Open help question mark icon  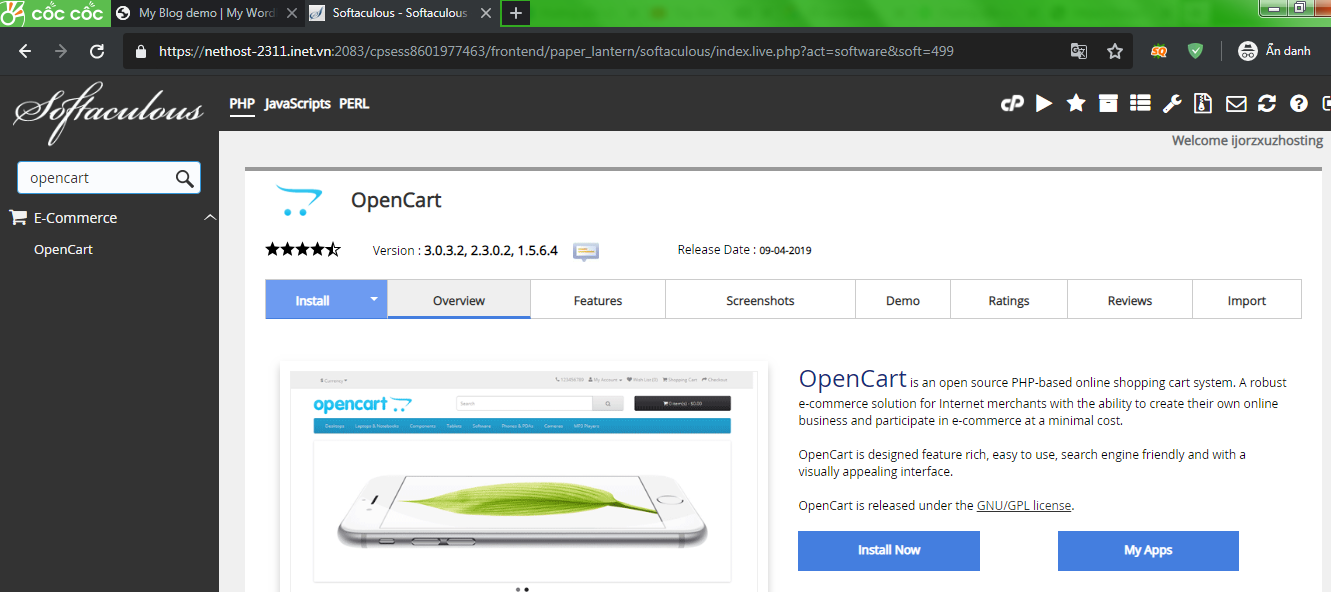pyautogui.click(x=1299, y=103)
